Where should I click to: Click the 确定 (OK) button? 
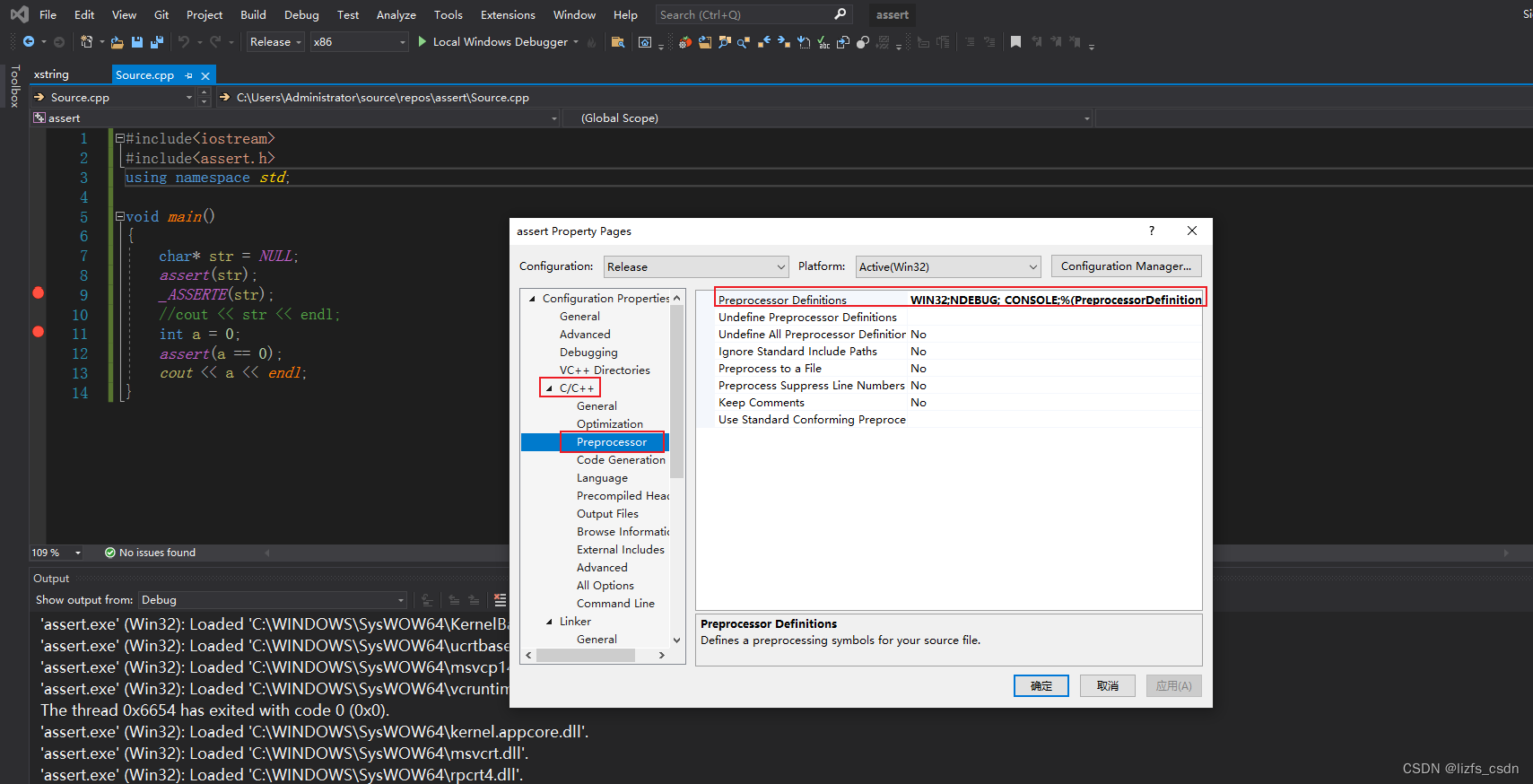[1041, 686]
